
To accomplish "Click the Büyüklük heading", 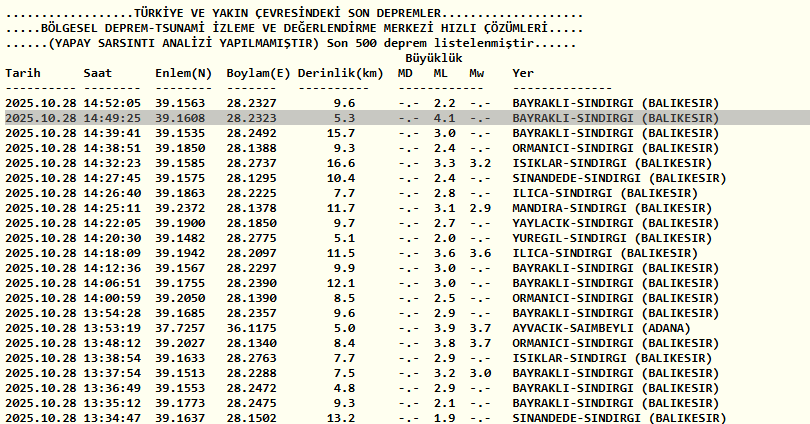I will click(x=433, y=58).
